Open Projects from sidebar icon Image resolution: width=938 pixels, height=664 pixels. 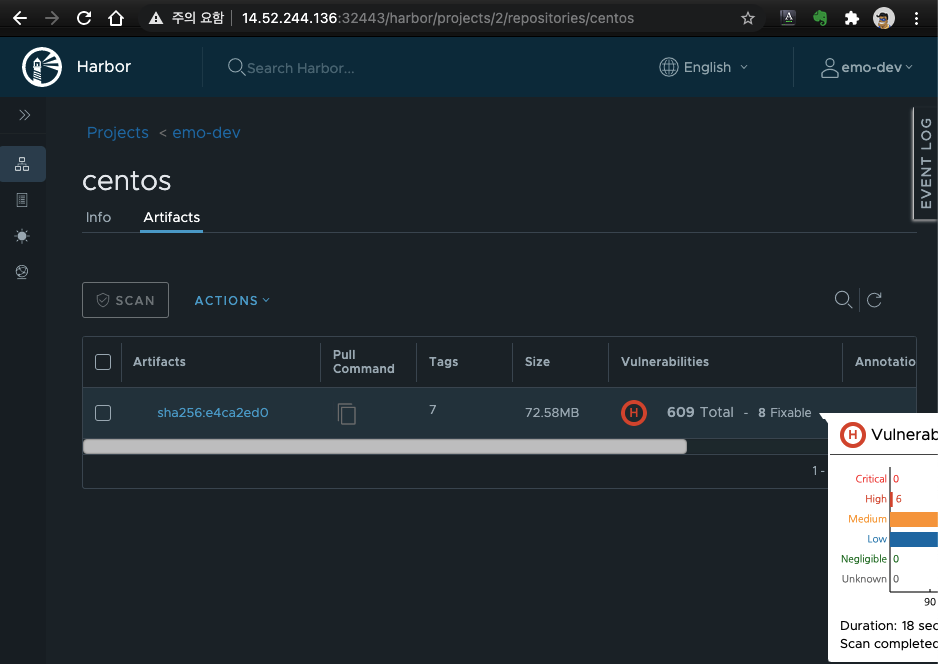click(x=22, y=164)
